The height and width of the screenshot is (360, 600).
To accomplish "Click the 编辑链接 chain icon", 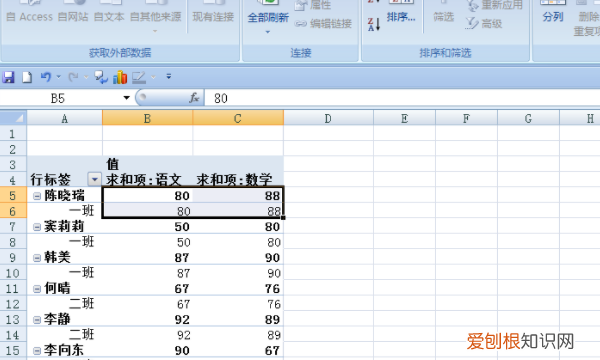I will (x=301, y=24).
